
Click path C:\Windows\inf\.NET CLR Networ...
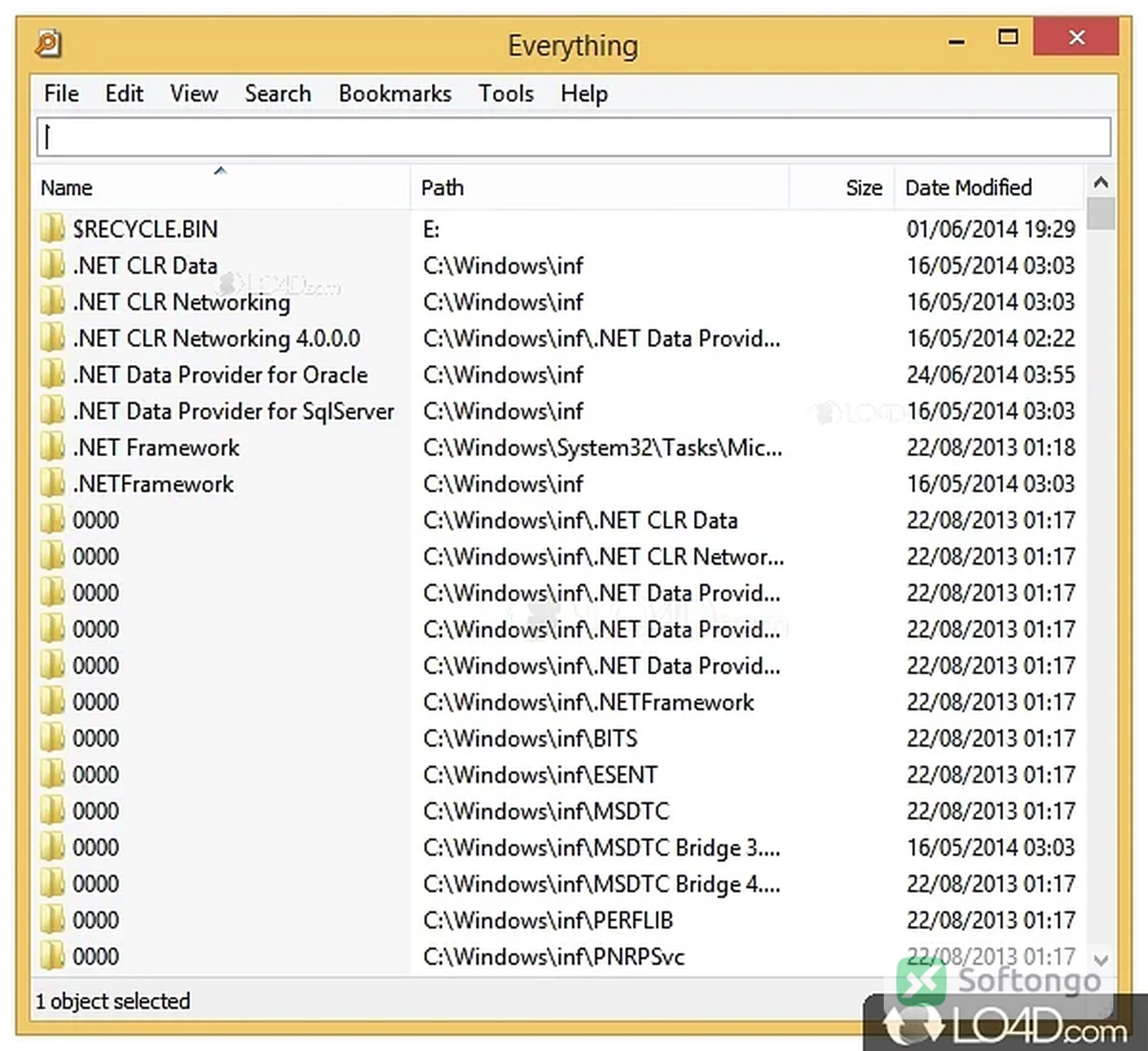[x=603, y=557]
